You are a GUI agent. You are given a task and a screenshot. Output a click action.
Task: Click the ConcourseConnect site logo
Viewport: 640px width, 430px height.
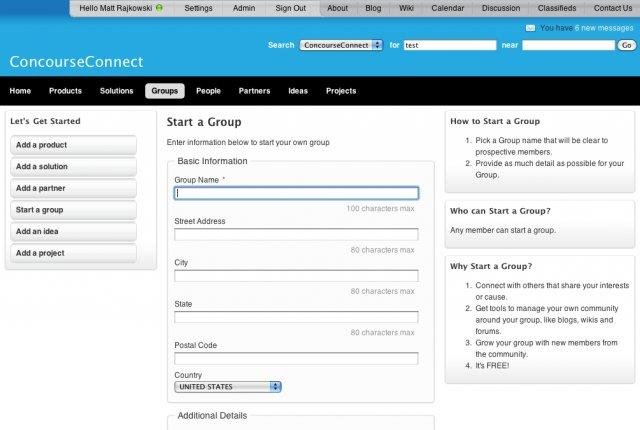point(76,62)
